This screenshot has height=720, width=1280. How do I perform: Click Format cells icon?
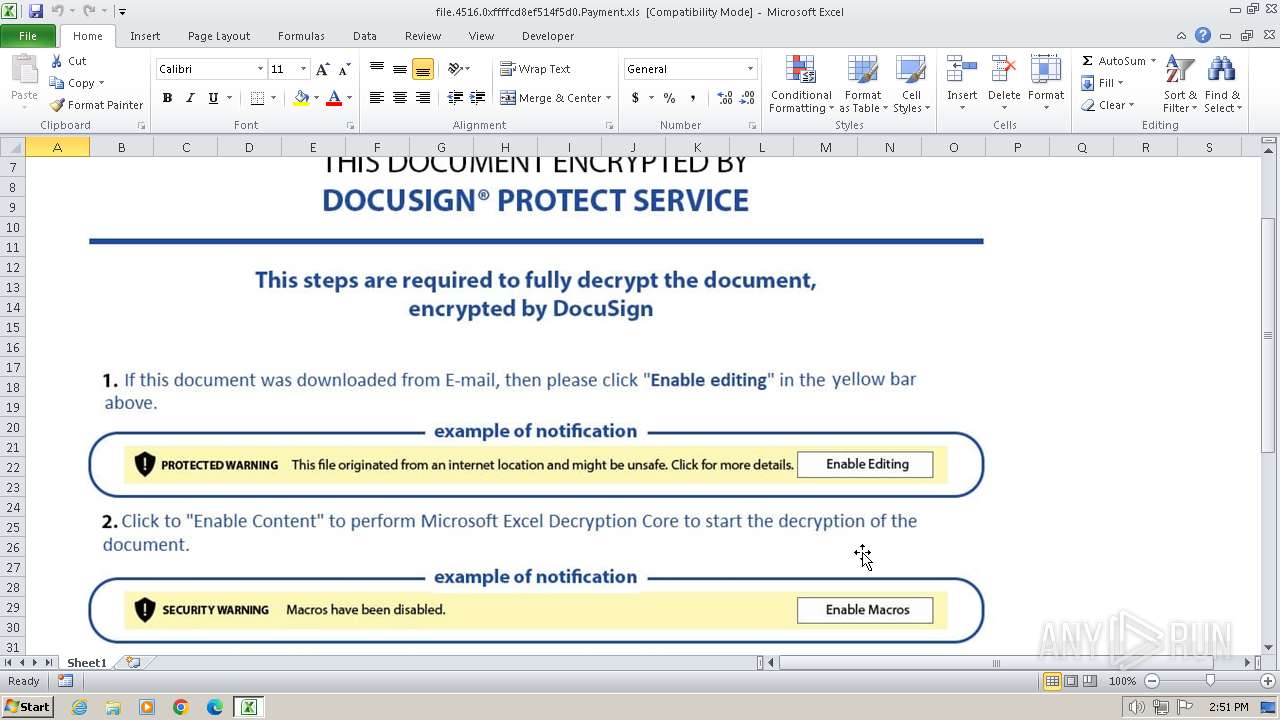tap(1045, 70)
